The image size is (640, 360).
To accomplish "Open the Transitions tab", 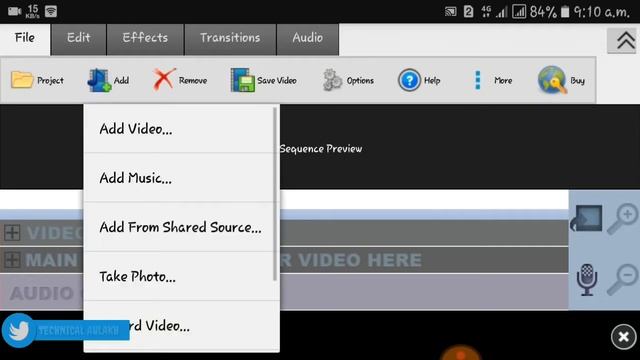I will pos(230,39).
